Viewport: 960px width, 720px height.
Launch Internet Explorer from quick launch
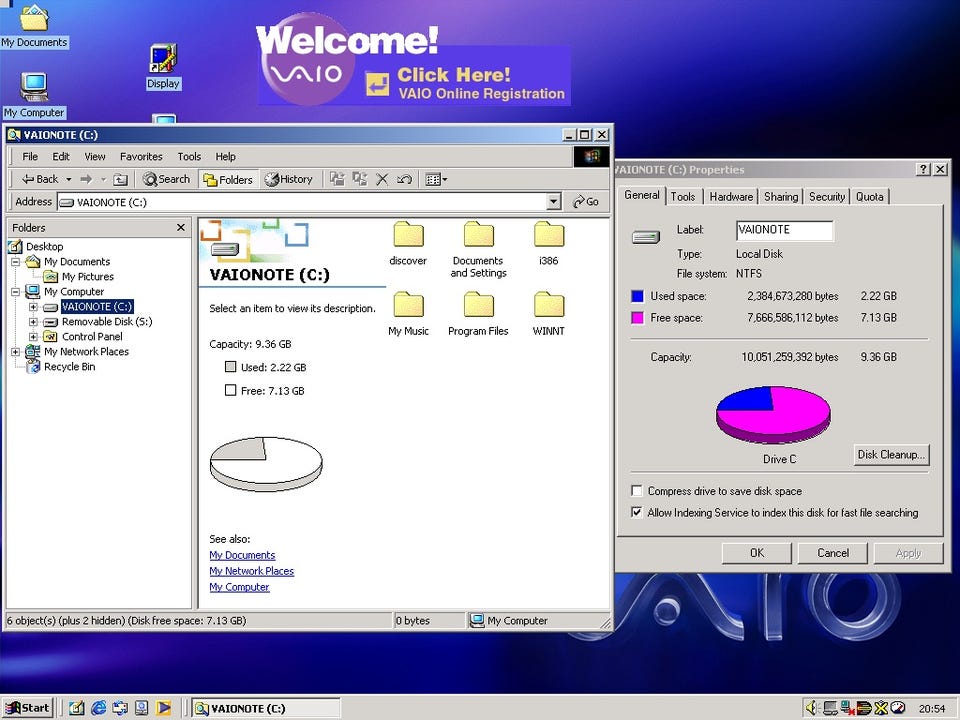coord(98,708)
